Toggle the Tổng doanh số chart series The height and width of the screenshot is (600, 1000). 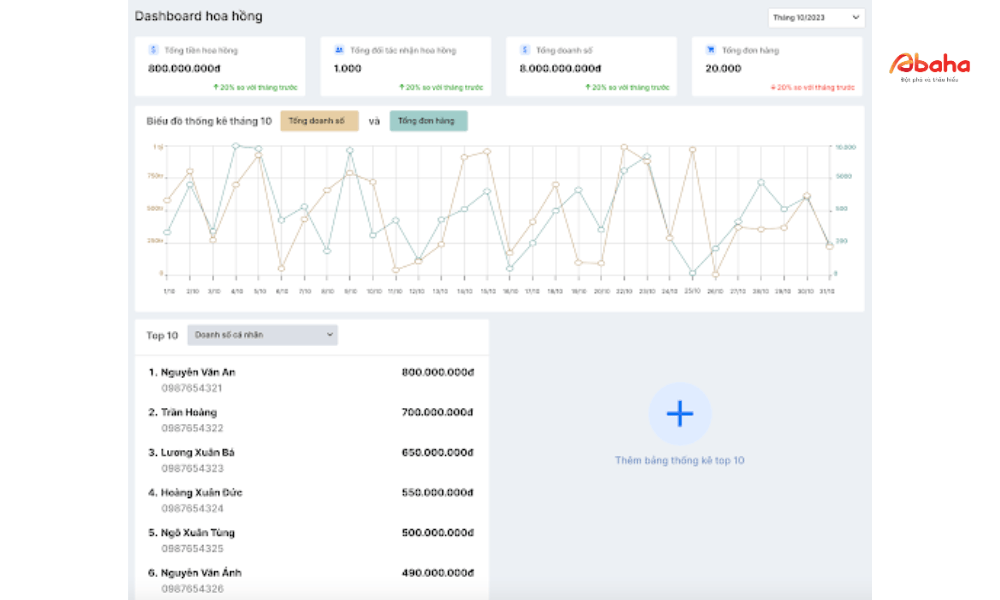pyautogui.click(x=319, y=121)
